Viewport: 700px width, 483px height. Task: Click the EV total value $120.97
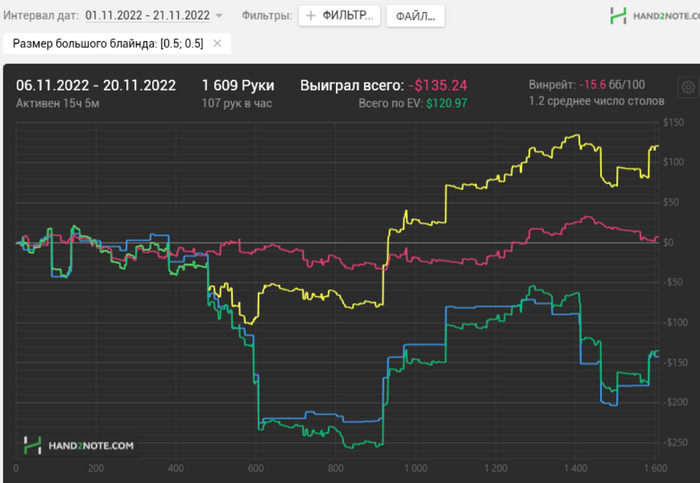(x=446, y=104)
